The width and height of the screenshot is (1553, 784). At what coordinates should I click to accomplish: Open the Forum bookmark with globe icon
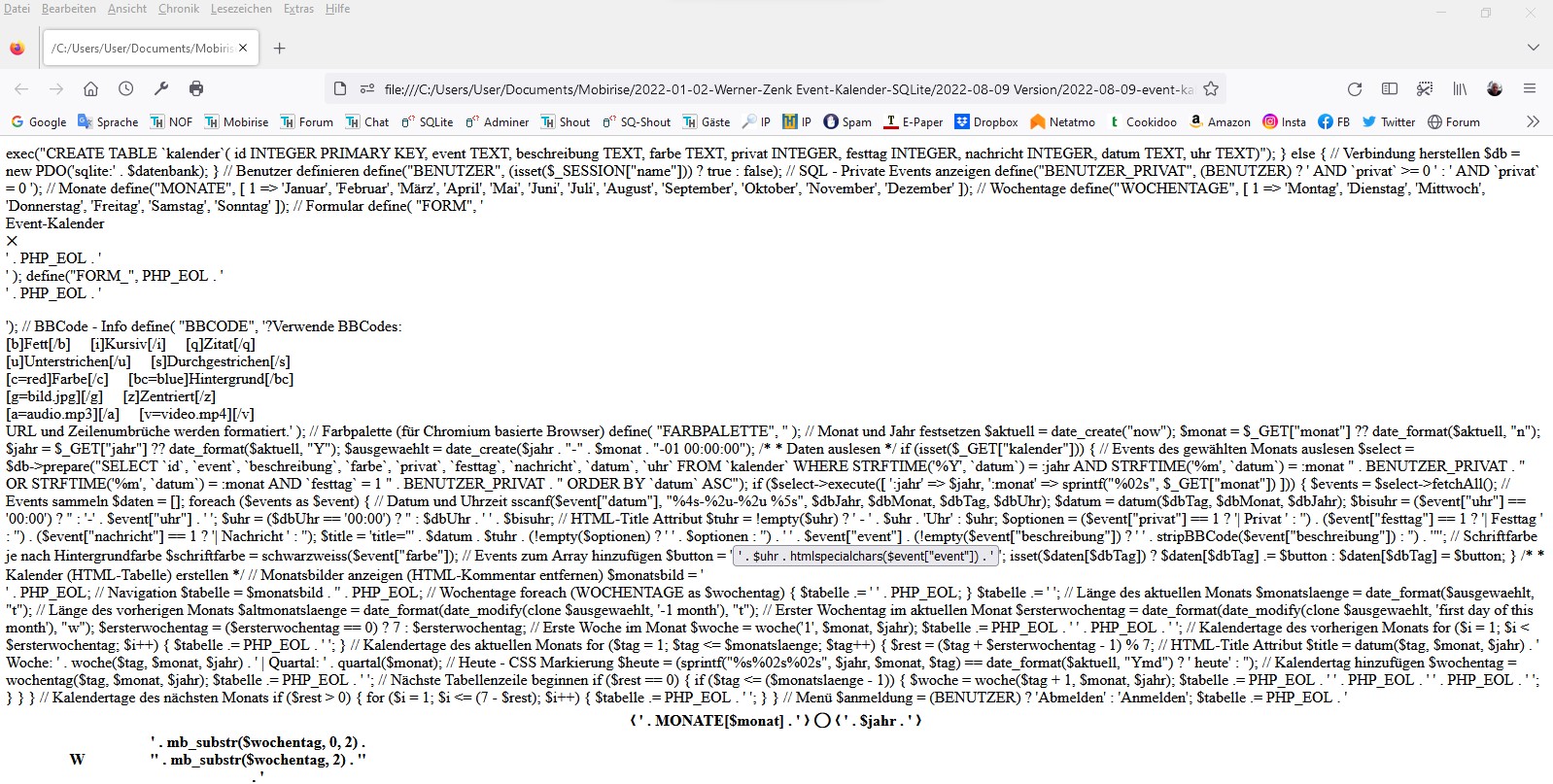pyautogui.click(x=1454, y=122)
